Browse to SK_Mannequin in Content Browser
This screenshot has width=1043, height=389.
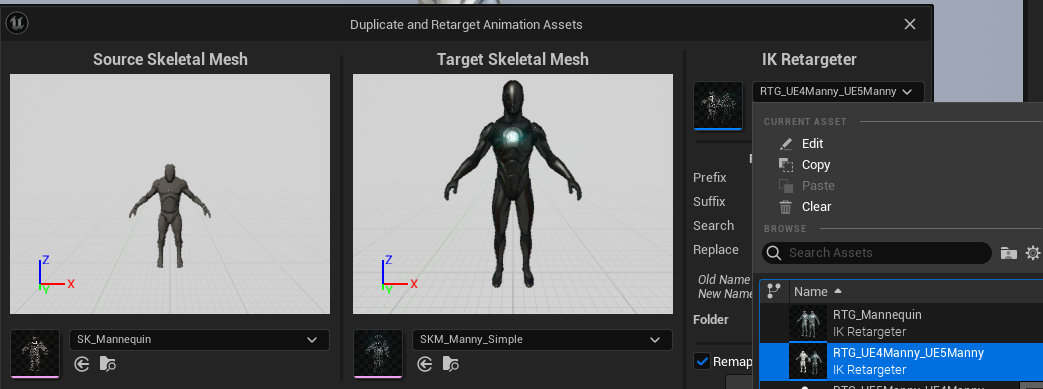pyautogui.click(x=108, y=364)
